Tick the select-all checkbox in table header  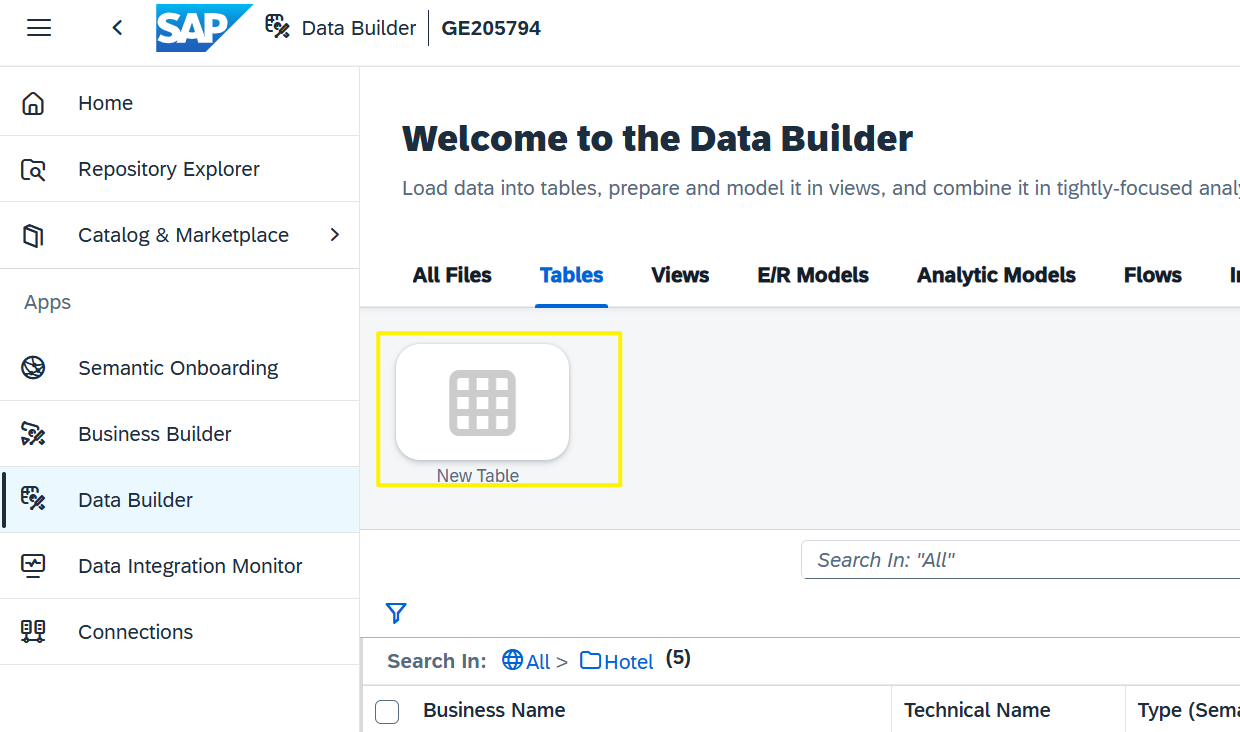[387, 711]
